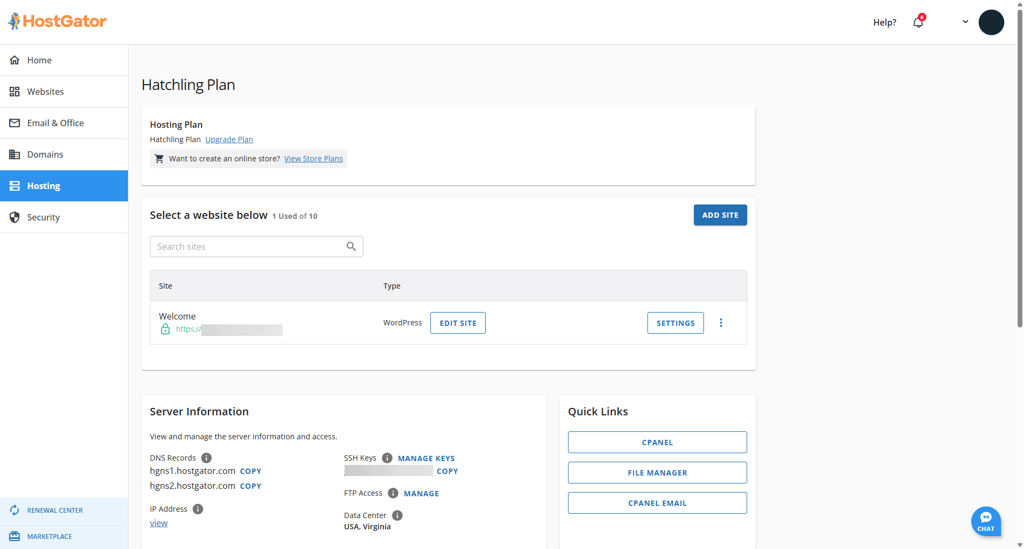Click the DNS Records info icon
Image resolution: width=1024 pixels, height=549 pixels.
click(x=206, y=458)
